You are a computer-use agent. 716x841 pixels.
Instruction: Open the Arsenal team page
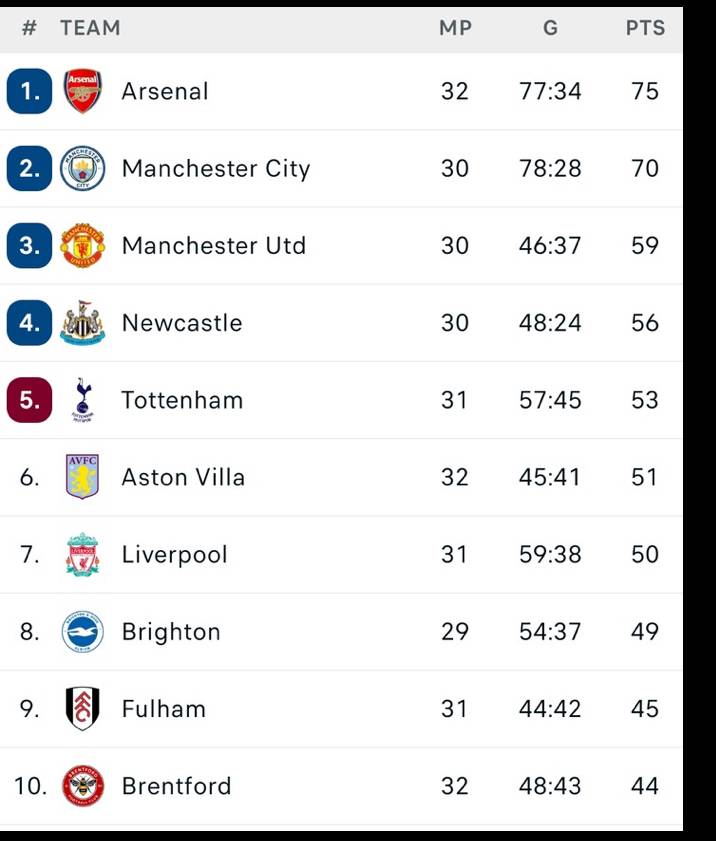point(166,91)
